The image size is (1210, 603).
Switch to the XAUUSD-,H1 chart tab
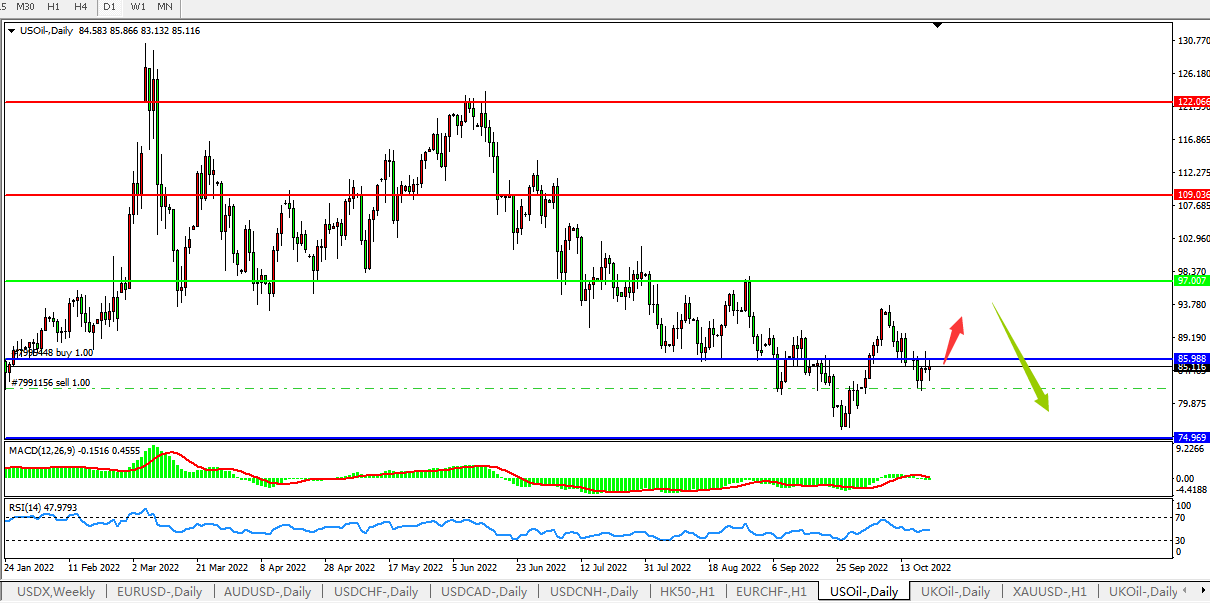coord(1048,592)
